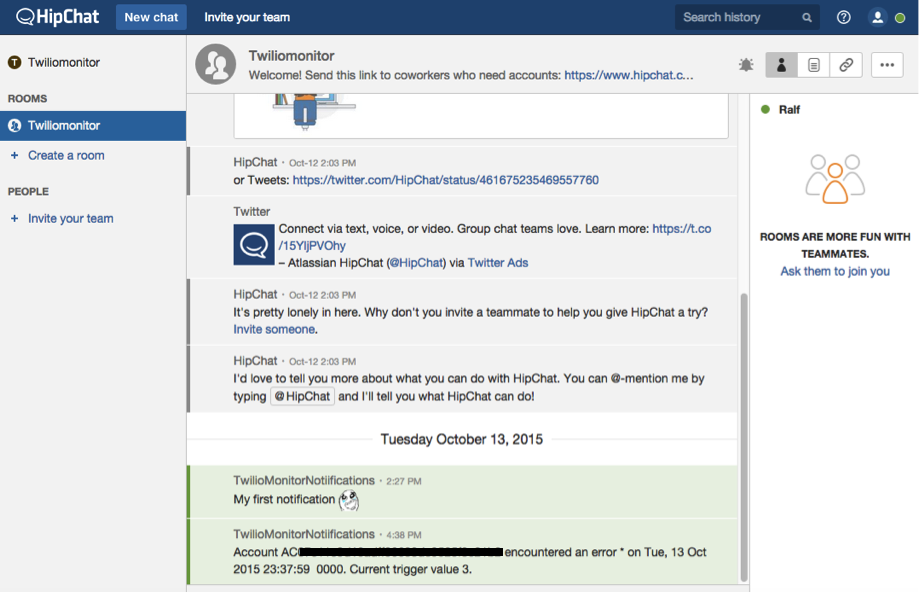The width and height of the screenshot is (919, 593).
Task: Click the chat history scrollbar
Action: pos(744,437)
